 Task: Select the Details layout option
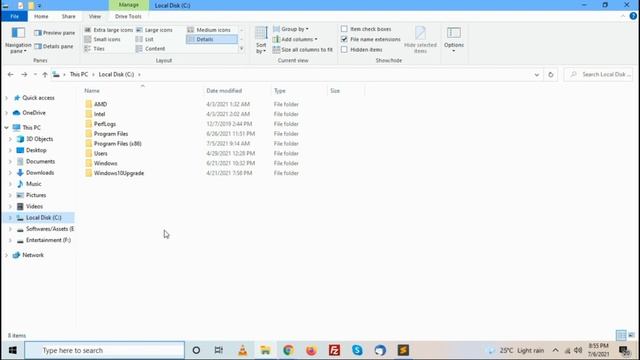(211, 39)
